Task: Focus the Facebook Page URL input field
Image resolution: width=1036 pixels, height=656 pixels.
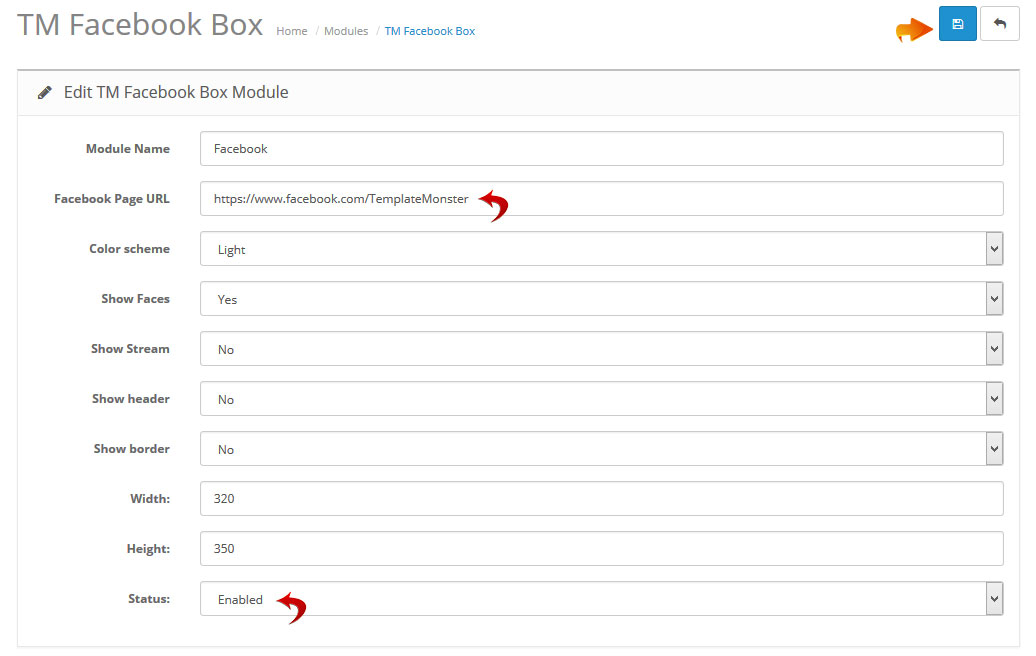Action: [601, 199]
